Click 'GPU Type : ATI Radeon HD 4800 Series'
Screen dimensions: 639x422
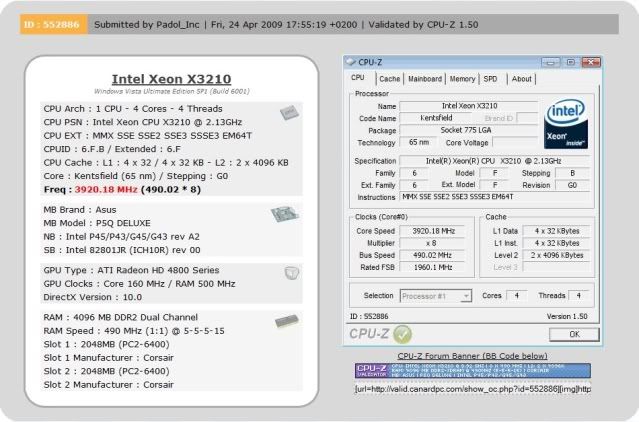point(131,270)
